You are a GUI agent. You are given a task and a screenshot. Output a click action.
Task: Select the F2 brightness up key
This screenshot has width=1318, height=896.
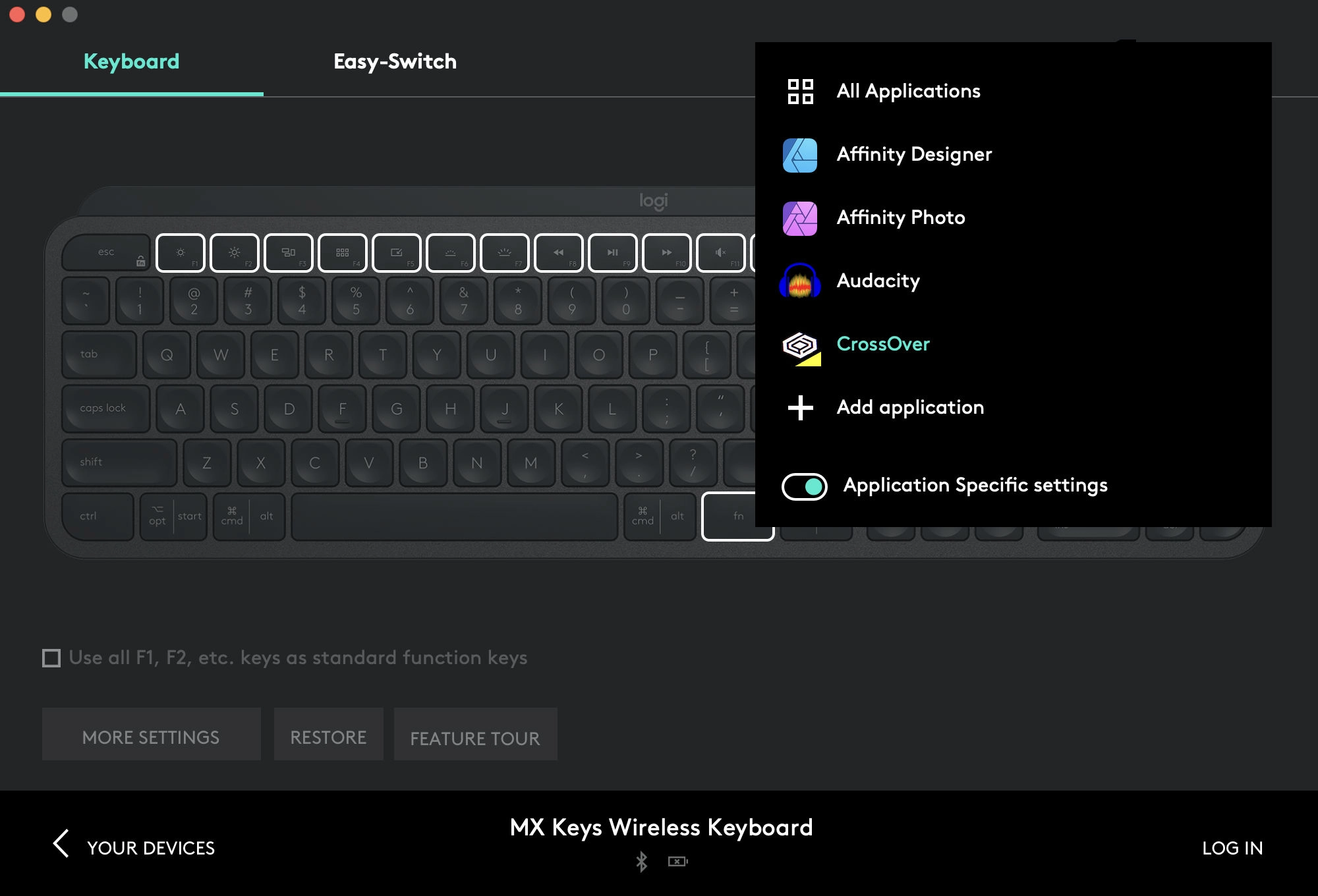pos(235,253)
